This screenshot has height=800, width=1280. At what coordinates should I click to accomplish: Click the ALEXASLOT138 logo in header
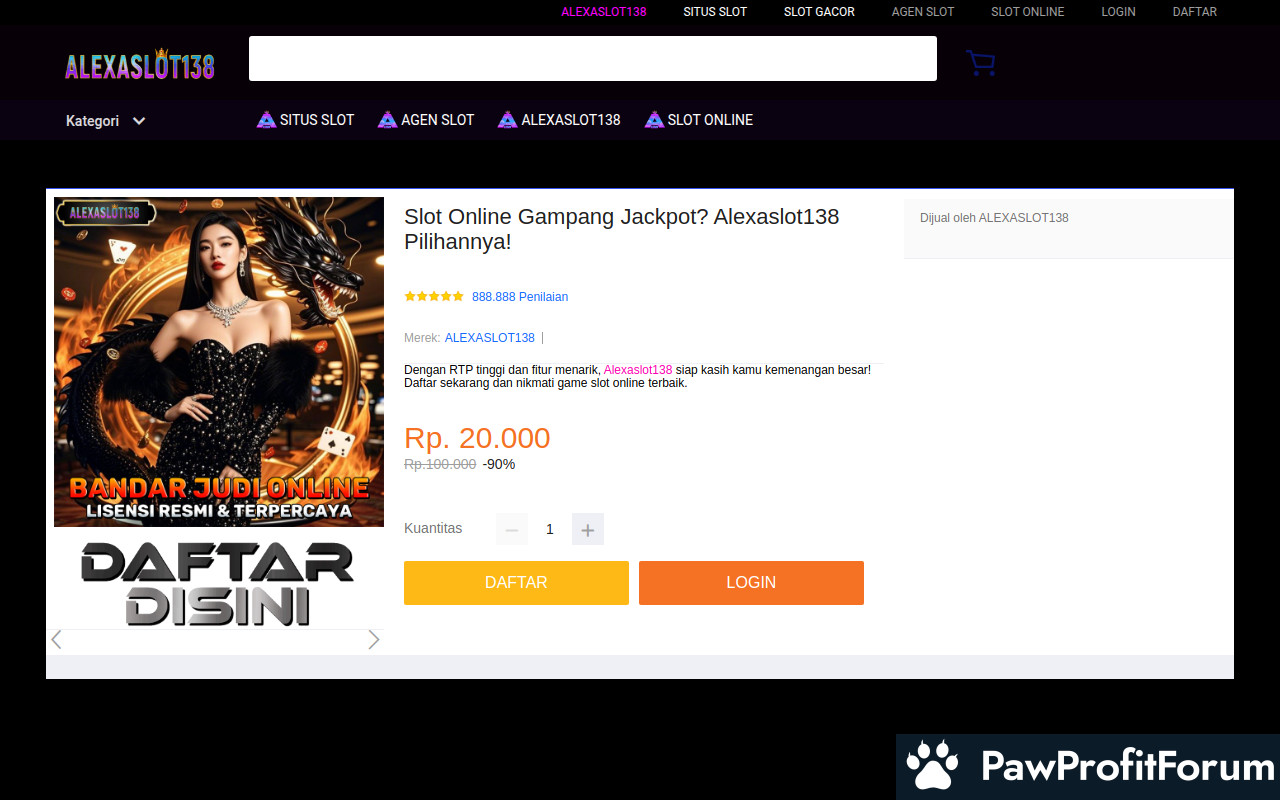[140, 66]
